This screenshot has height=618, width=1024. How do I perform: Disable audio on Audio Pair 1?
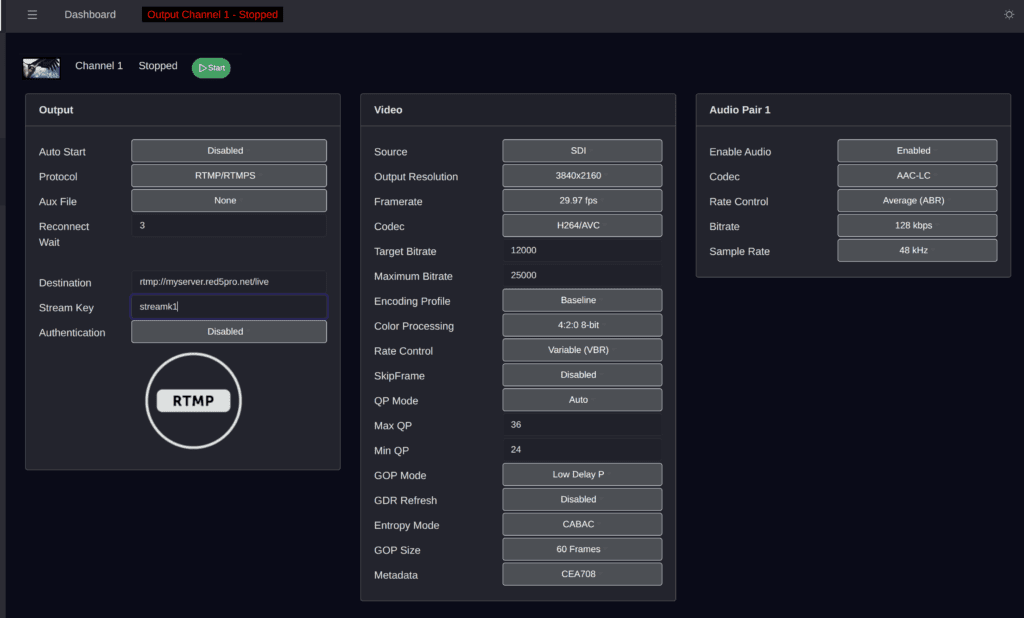915,150
